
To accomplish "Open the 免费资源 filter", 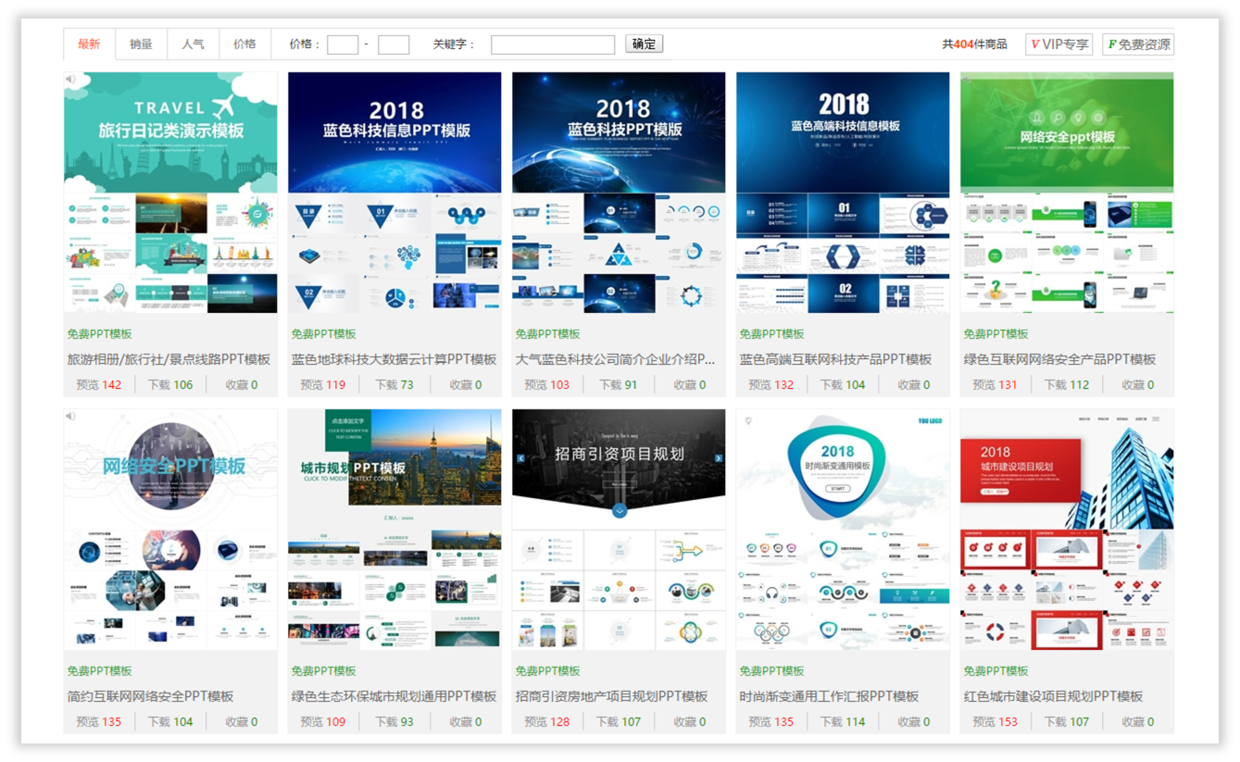I will (x=1138, y=44).
